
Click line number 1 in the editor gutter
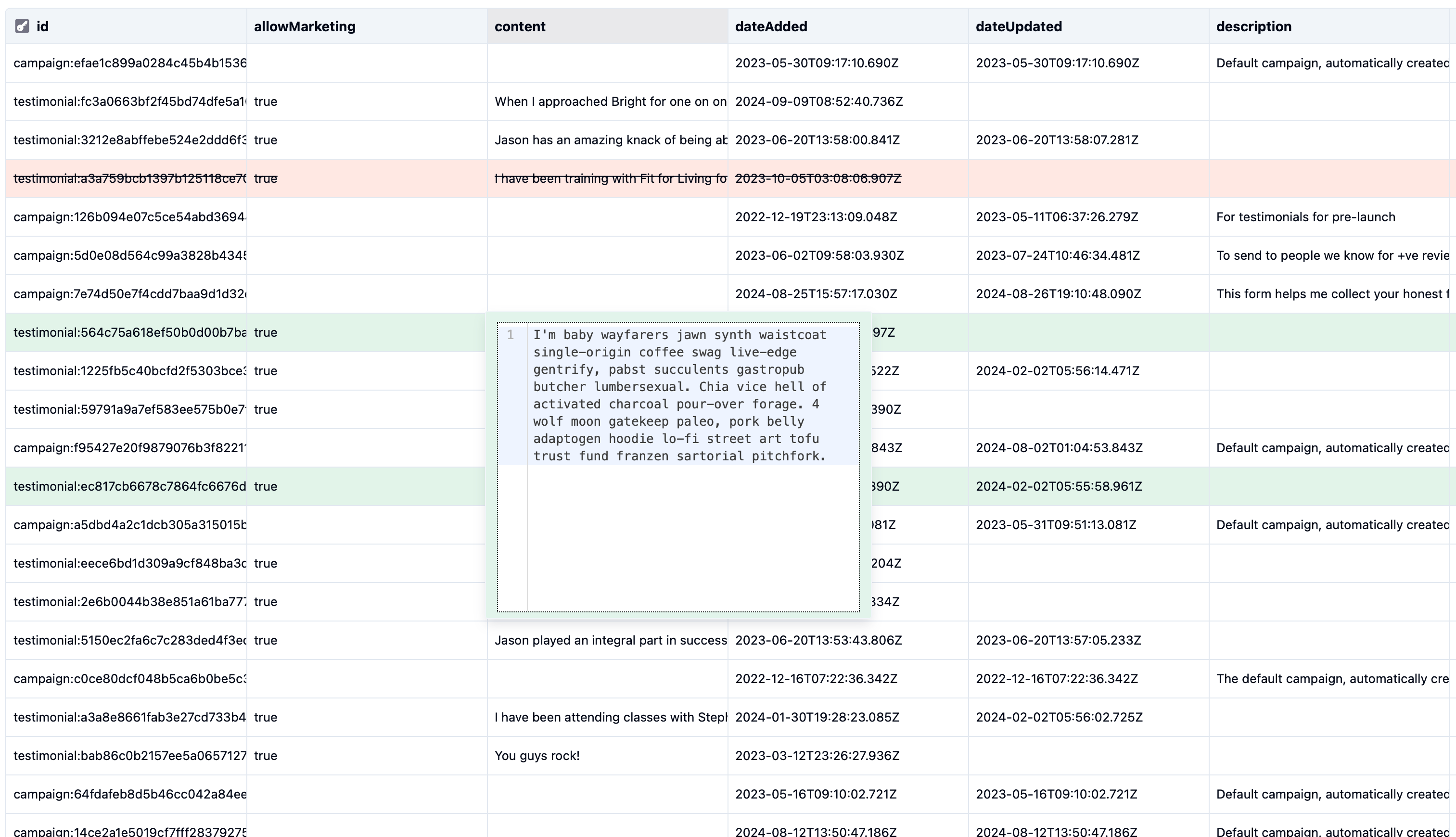(x=510, y=335)
